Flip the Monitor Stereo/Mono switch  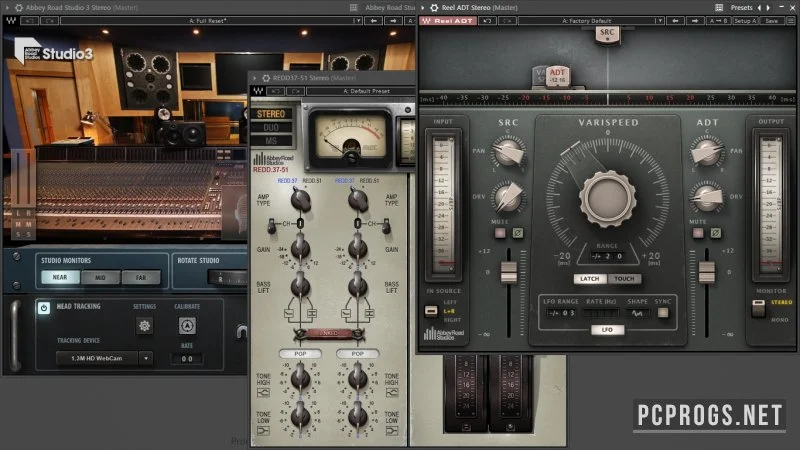(759, 308)
